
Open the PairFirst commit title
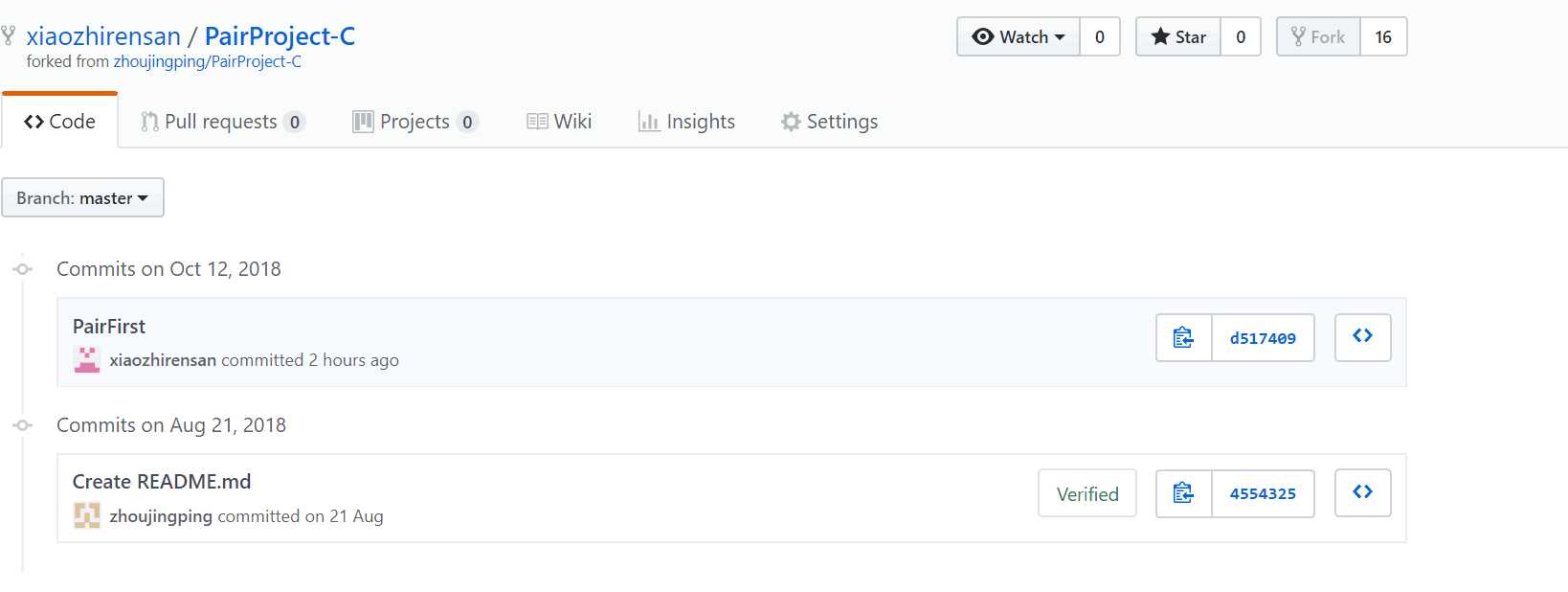(x=109, y=327)
